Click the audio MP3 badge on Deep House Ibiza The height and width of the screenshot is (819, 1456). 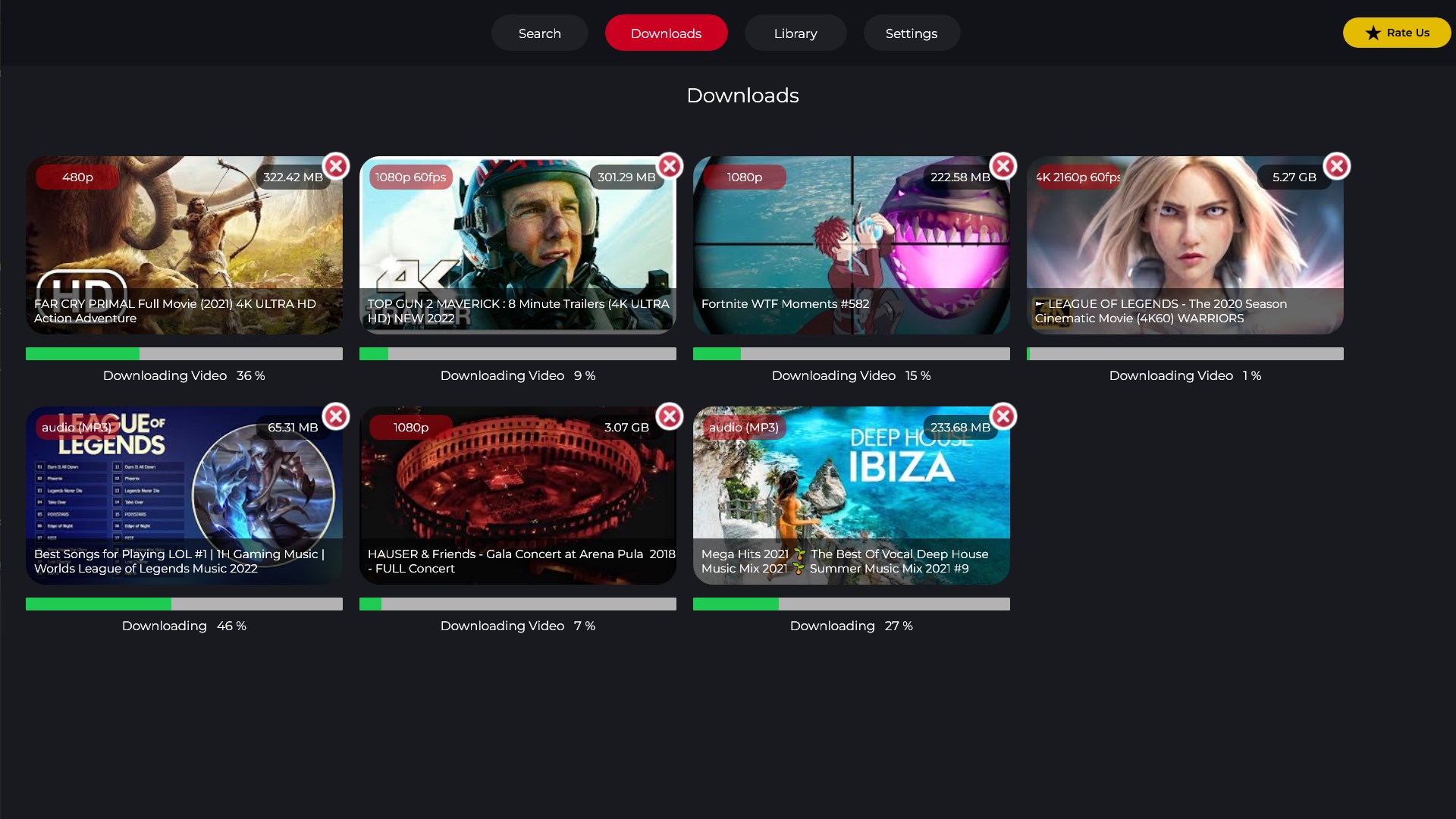743,427
